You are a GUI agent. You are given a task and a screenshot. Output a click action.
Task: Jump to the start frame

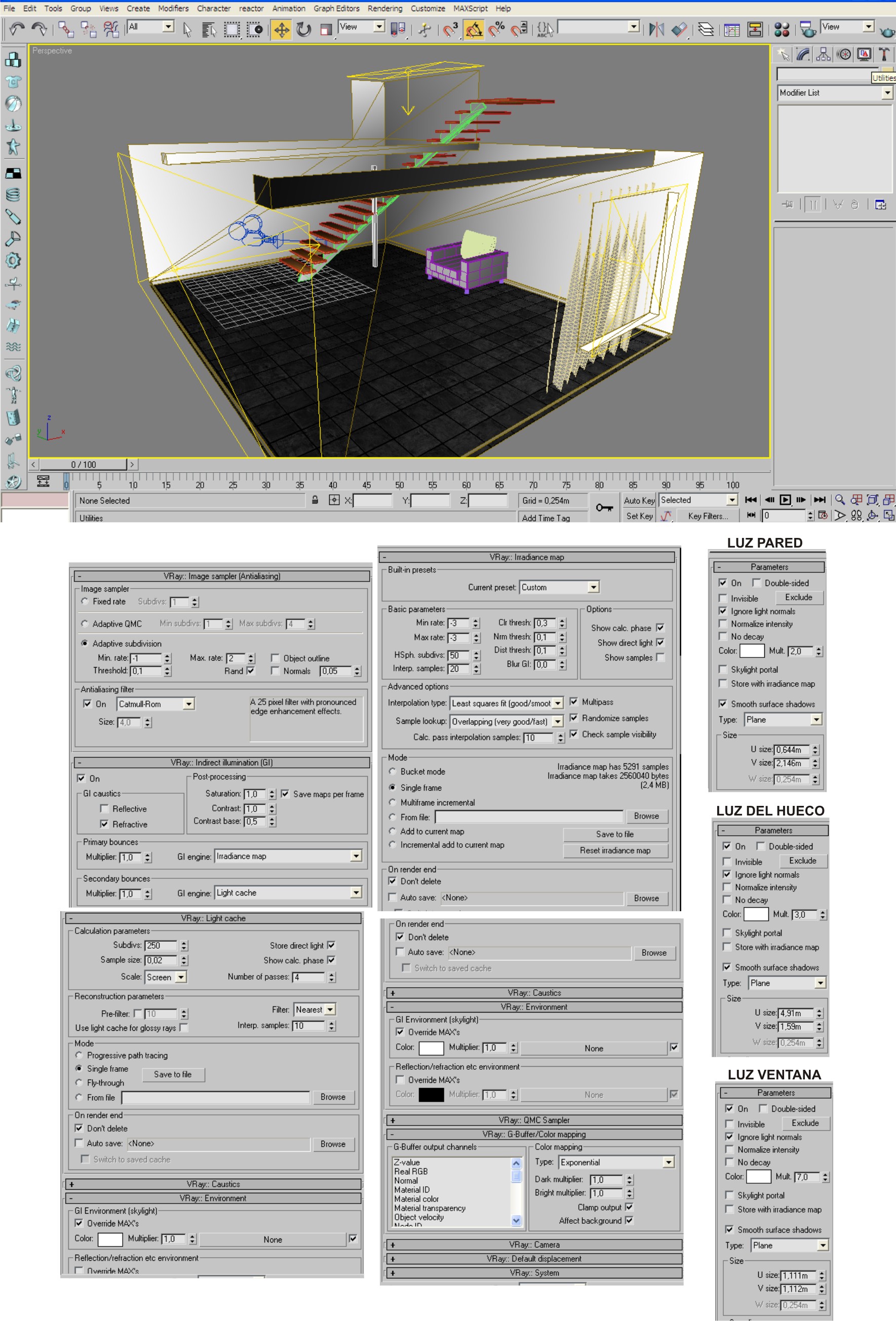pyautogui.click(x=751, y=500)
